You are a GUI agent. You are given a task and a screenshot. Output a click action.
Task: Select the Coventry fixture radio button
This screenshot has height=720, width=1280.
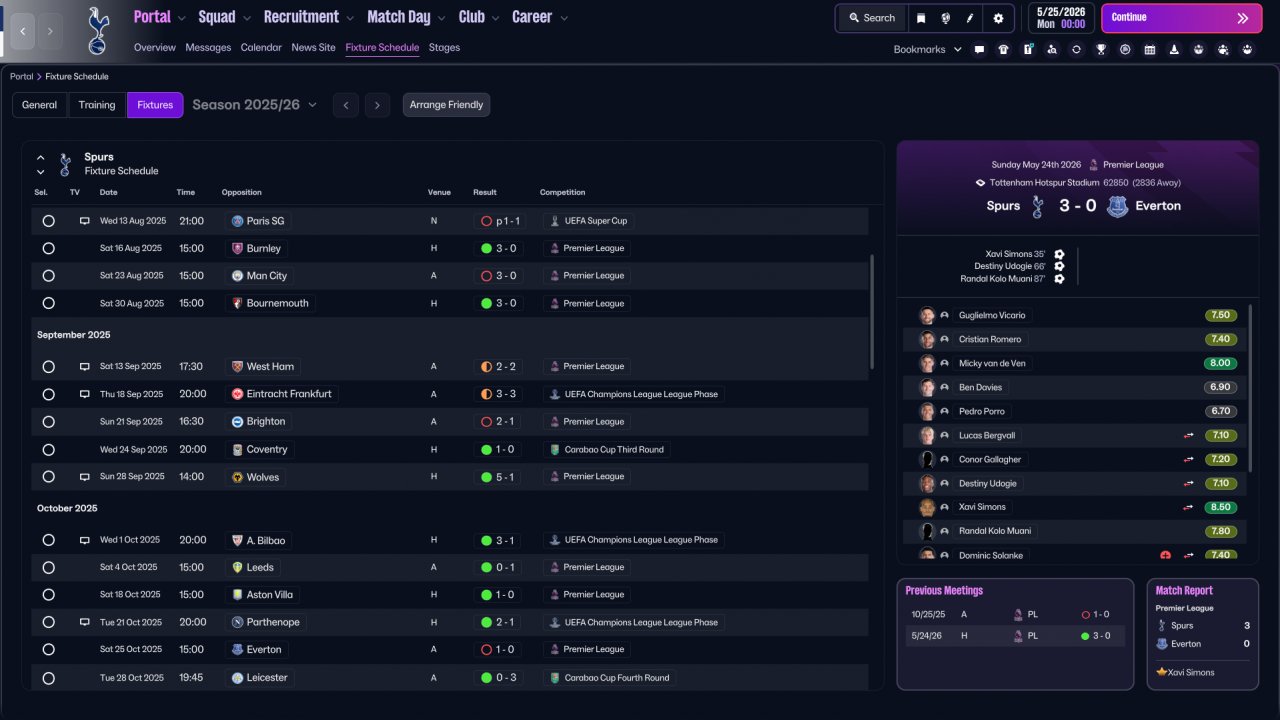[48, 450]
